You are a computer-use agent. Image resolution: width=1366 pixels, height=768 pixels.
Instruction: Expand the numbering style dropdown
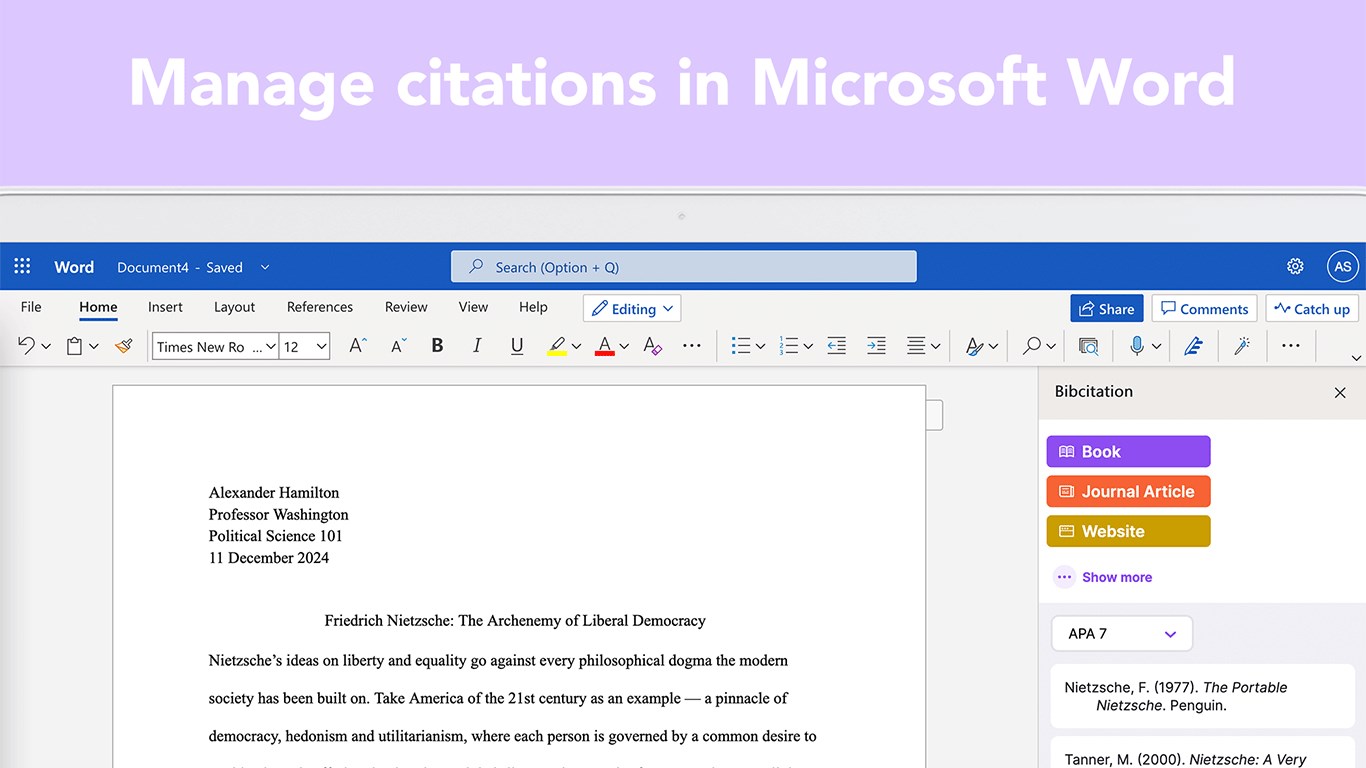click(808, 347)
